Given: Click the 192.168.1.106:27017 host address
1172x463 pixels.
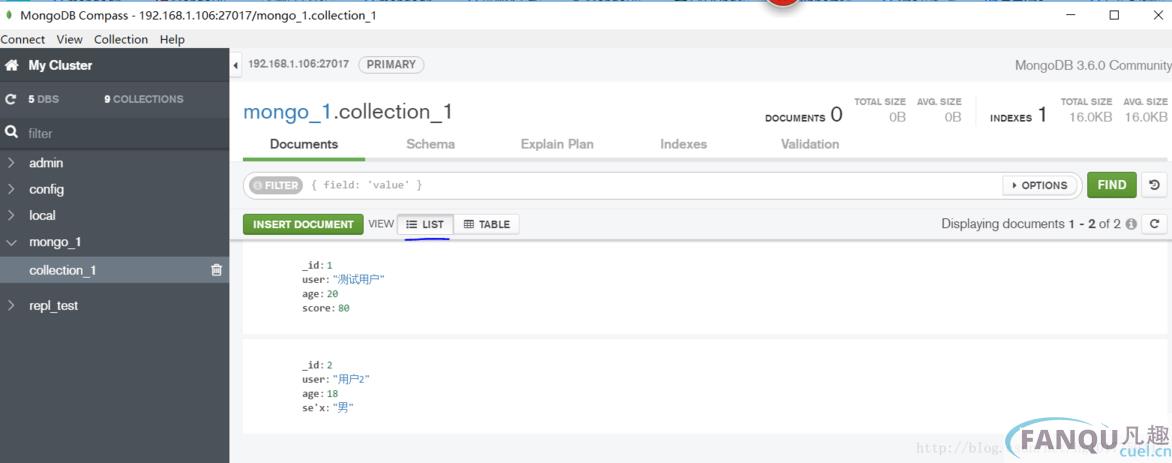Looking at the screenshot, I should pos(298,65).
